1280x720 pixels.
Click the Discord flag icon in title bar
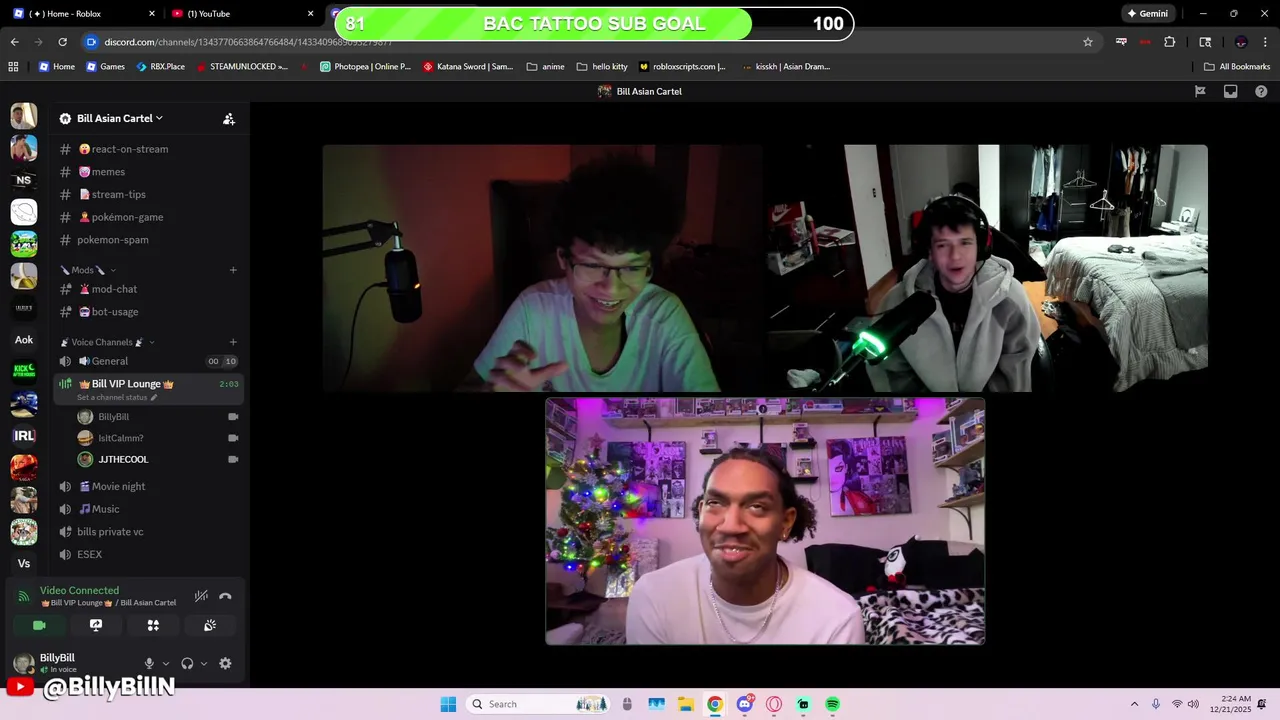pyautogui.click(x=1200, y=91)
